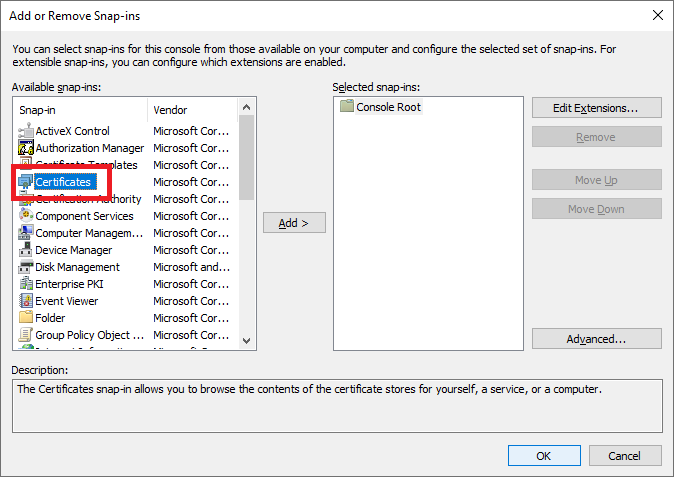Close the Add or Remove Snap-ins dialog
674x477 pixels.
click(657, 14)
